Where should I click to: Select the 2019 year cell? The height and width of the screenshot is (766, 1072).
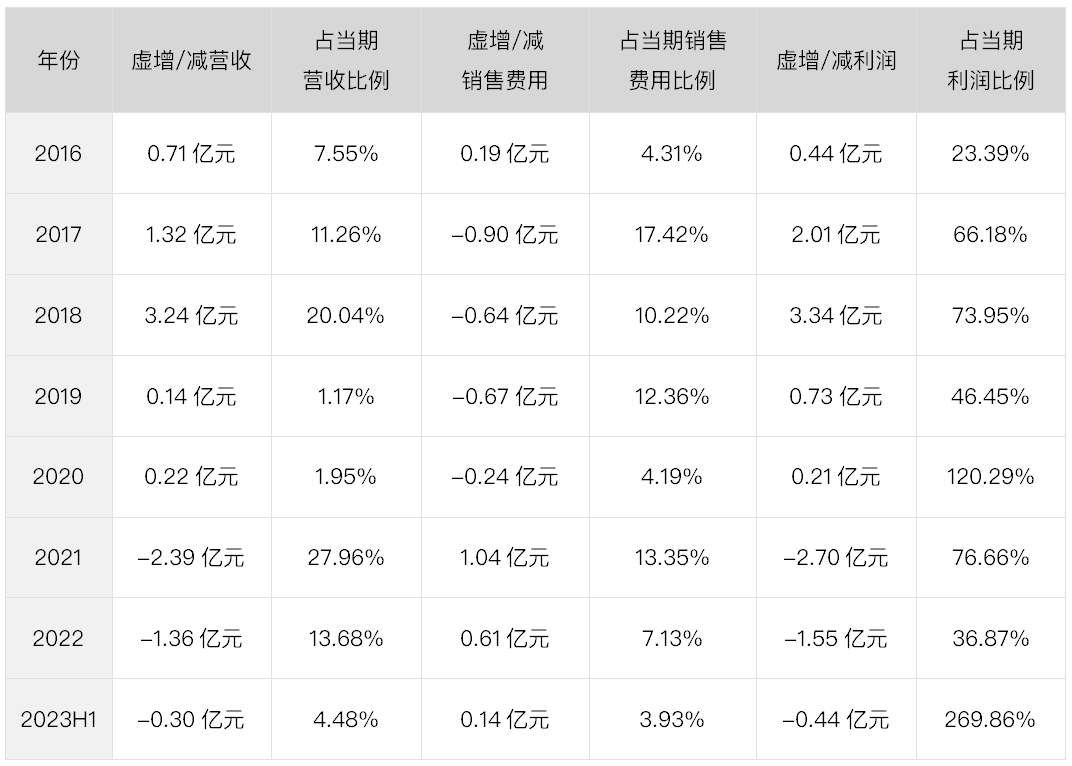click(59, 396)
